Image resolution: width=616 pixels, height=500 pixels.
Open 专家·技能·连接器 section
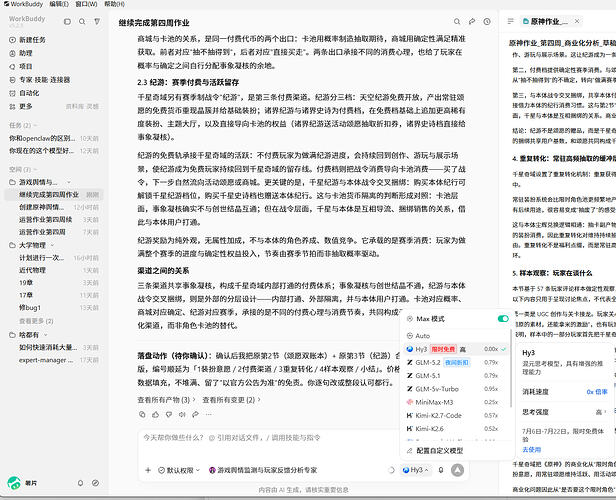coord(39,80)
